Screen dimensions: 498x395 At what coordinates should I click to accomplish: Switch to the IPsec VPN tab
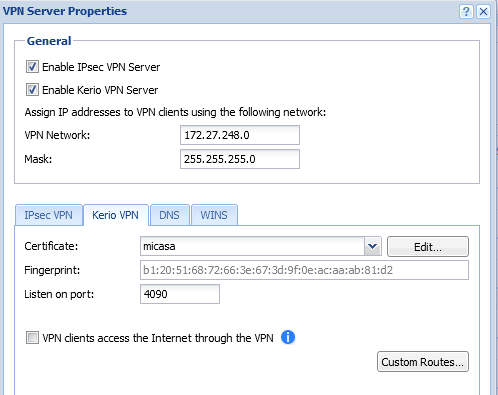point(49,215)
